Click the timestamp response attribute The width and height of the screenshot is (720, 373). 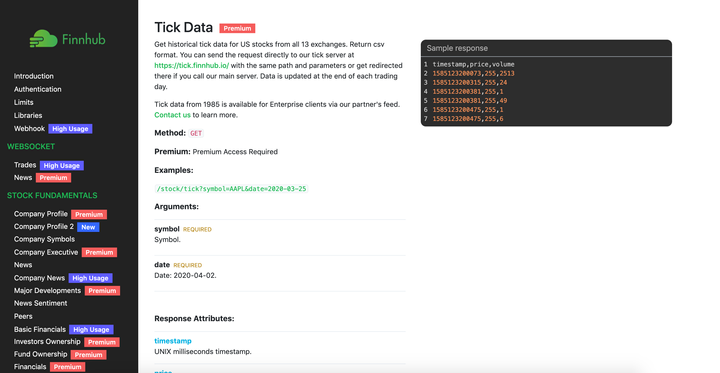click(173, 341)
